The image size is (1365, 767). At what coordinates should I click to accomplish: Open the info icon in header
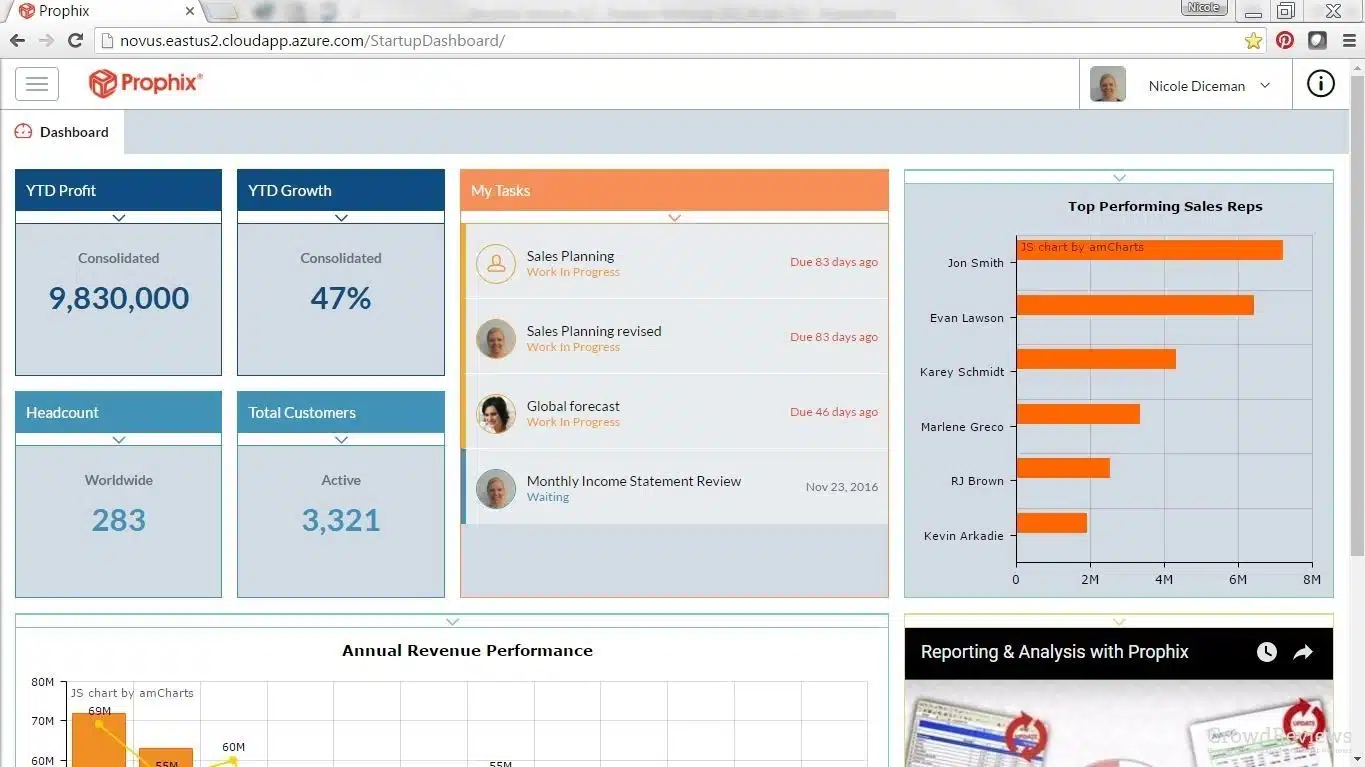tap(1320, 85)
